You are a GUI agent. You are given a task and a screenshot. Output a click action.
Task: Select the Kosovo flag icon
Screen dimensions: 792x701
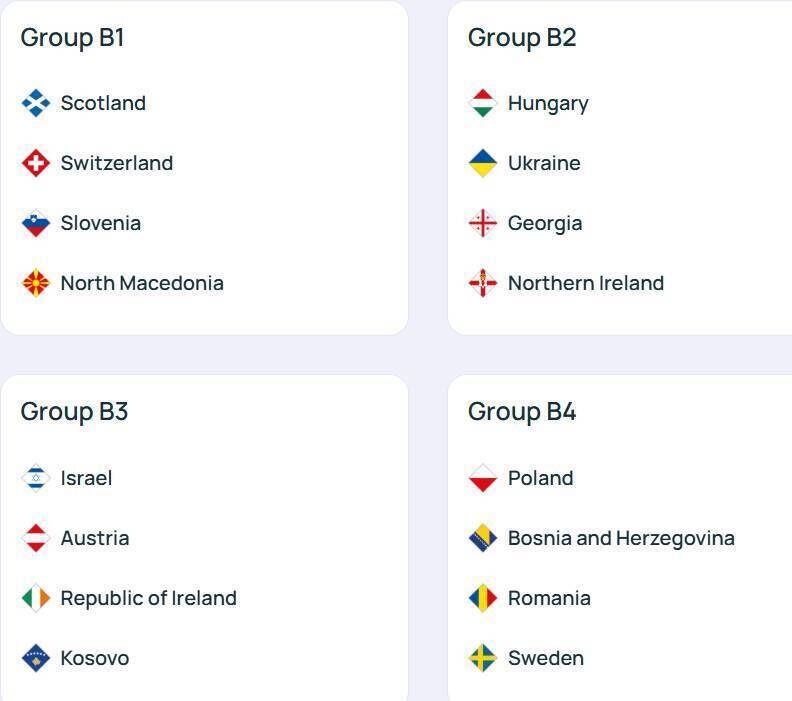[x=36, y=658]
